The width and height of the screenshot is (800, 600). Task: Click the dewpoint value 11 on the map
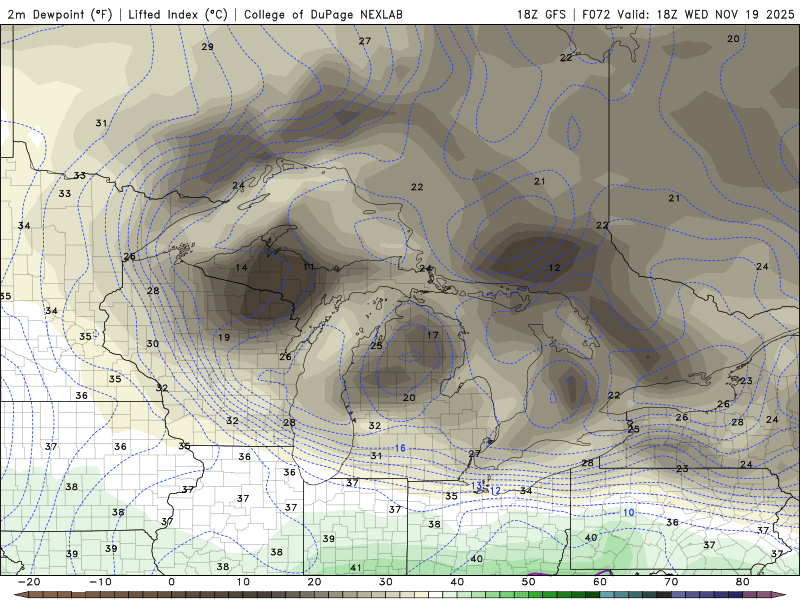tap(309, 267)
